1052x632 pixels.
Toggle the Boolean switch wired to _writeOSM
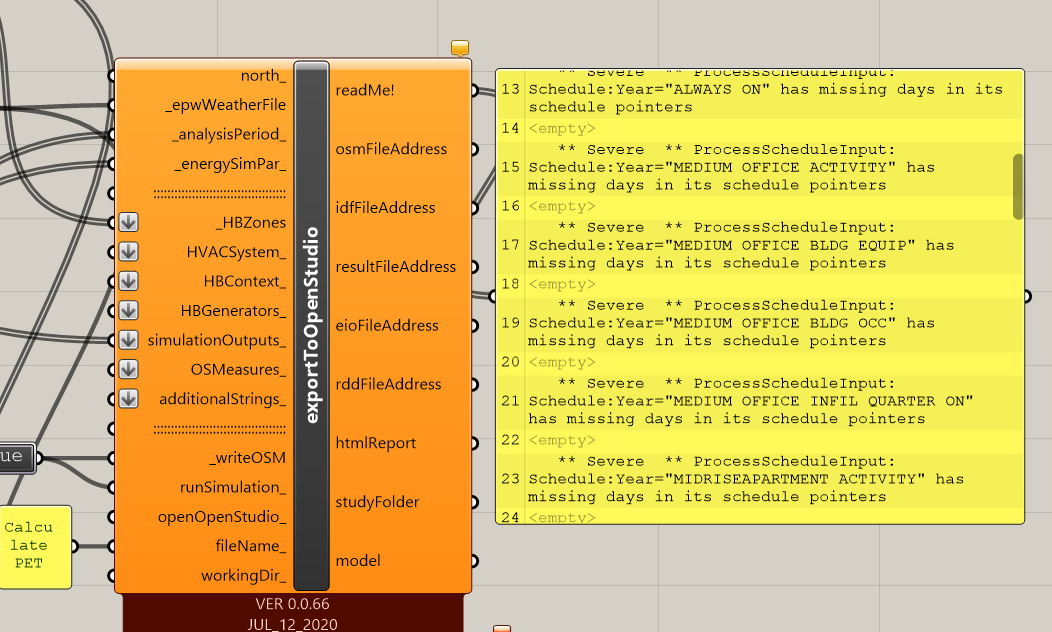tap(17, 458)
